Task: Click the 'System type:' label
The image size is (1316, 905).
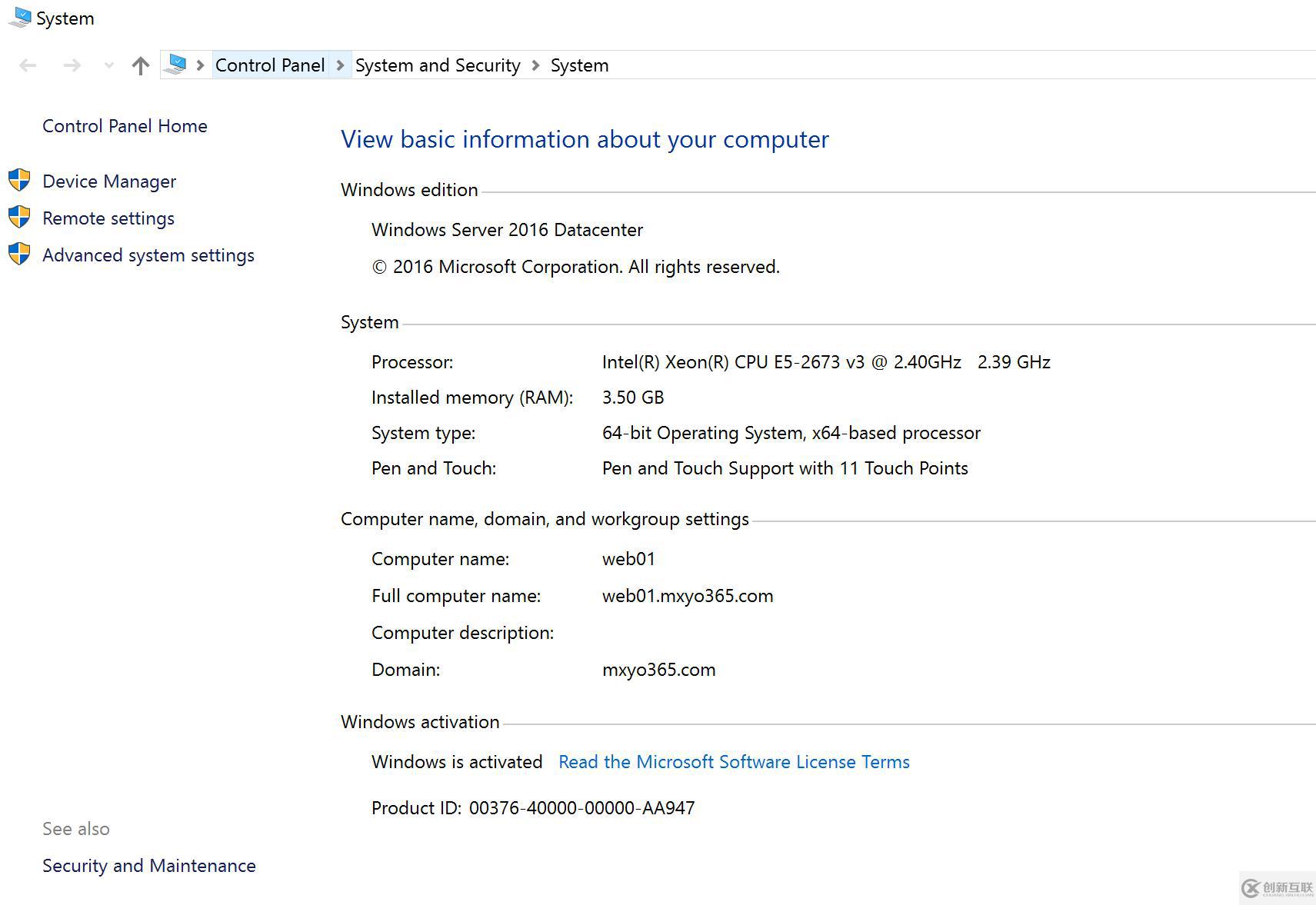Action: tap(423, 433)
